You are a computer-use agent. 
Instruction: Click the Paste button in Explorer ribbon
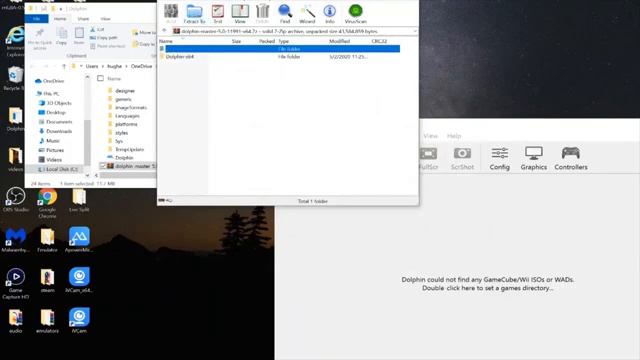[x=79, y=36]
